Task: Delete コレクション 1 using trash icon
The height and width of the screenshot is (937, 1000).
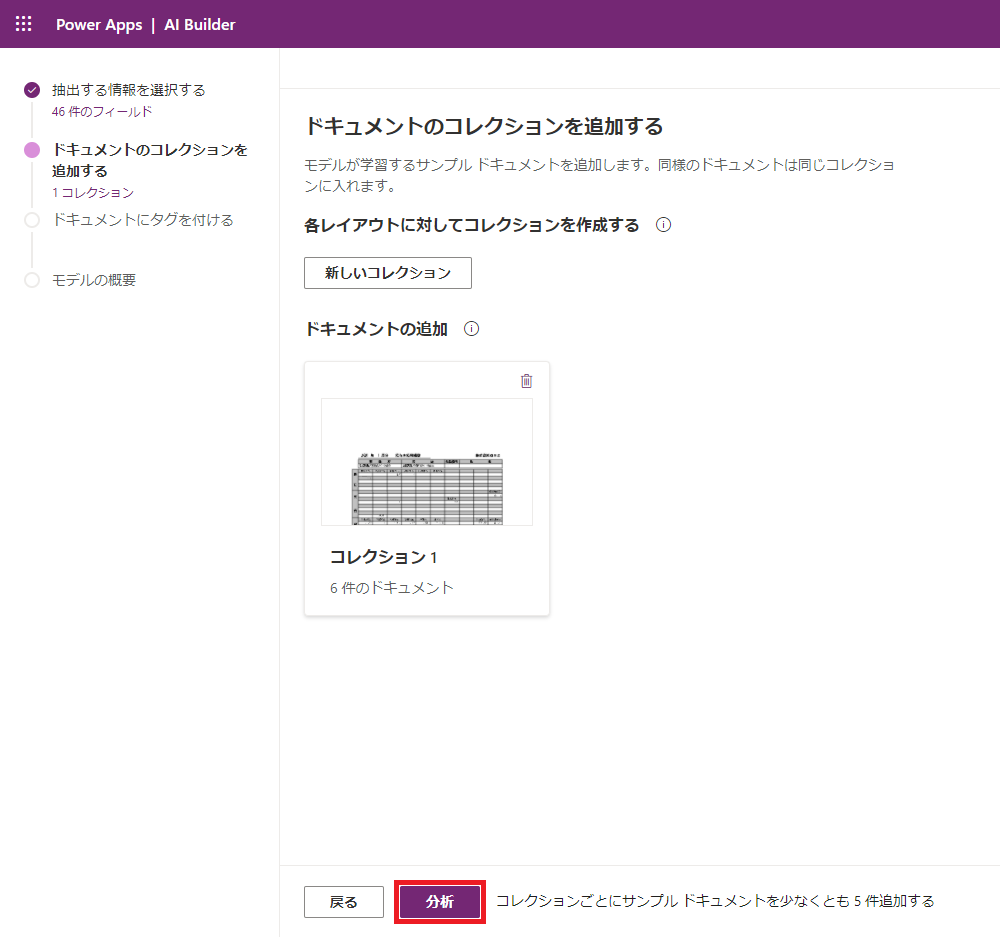Action: pos(526,381)
